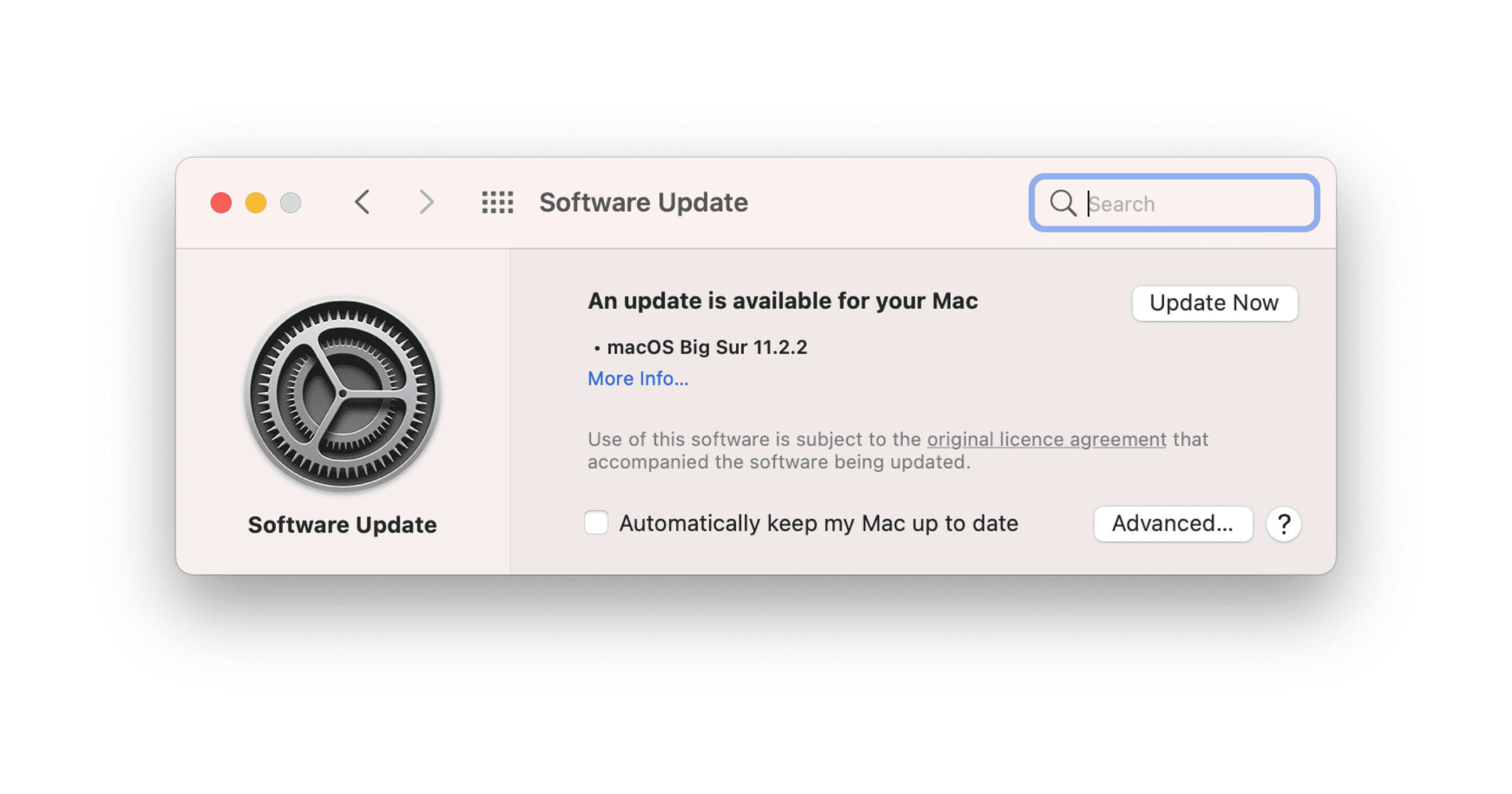
Task: Click the "An update is available" heading
Action: click(x=782, y=301)
